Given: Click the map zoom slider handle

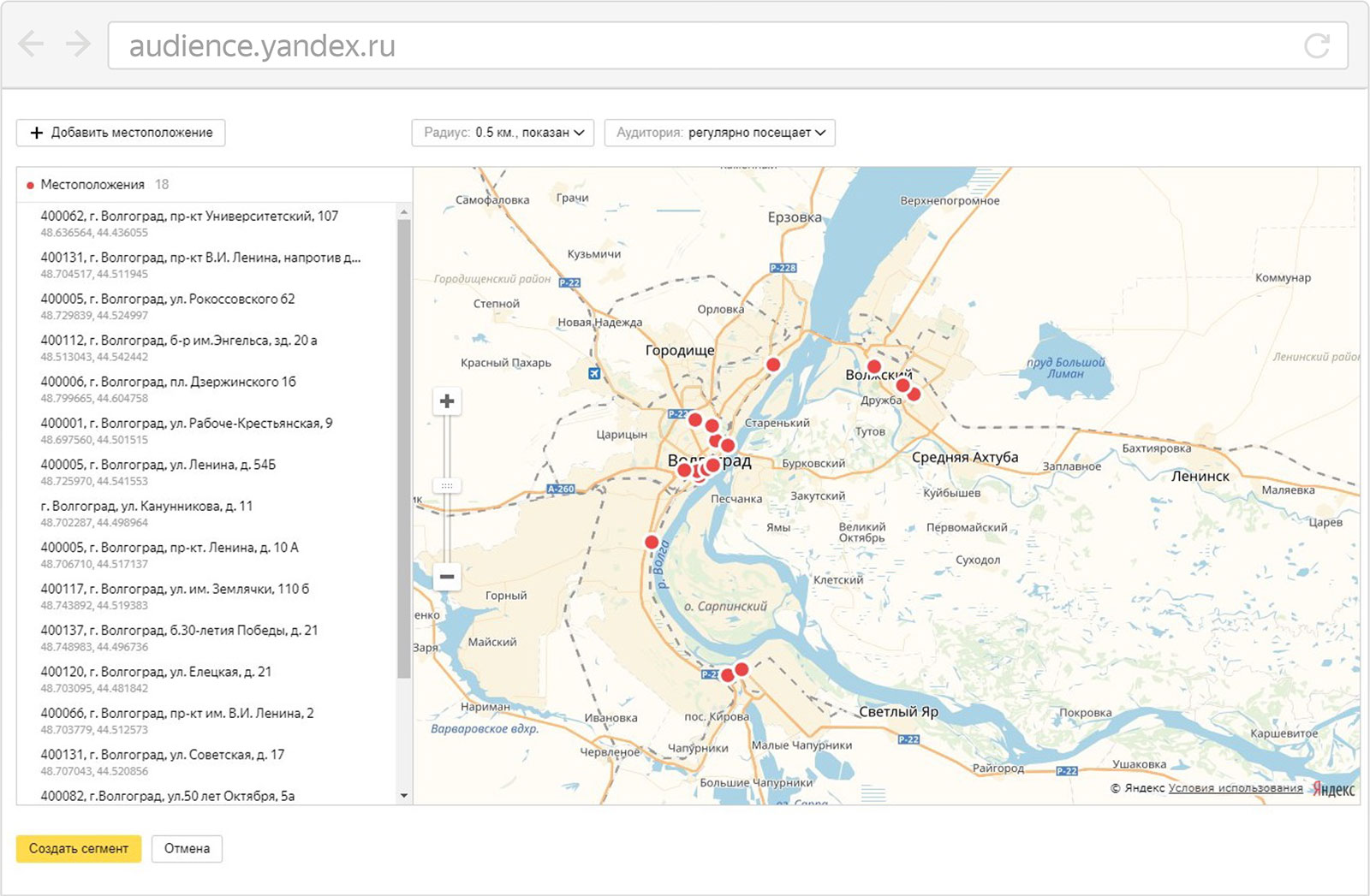Looking at the screenshot, I should pyautogui.click(x=447, y=485).
